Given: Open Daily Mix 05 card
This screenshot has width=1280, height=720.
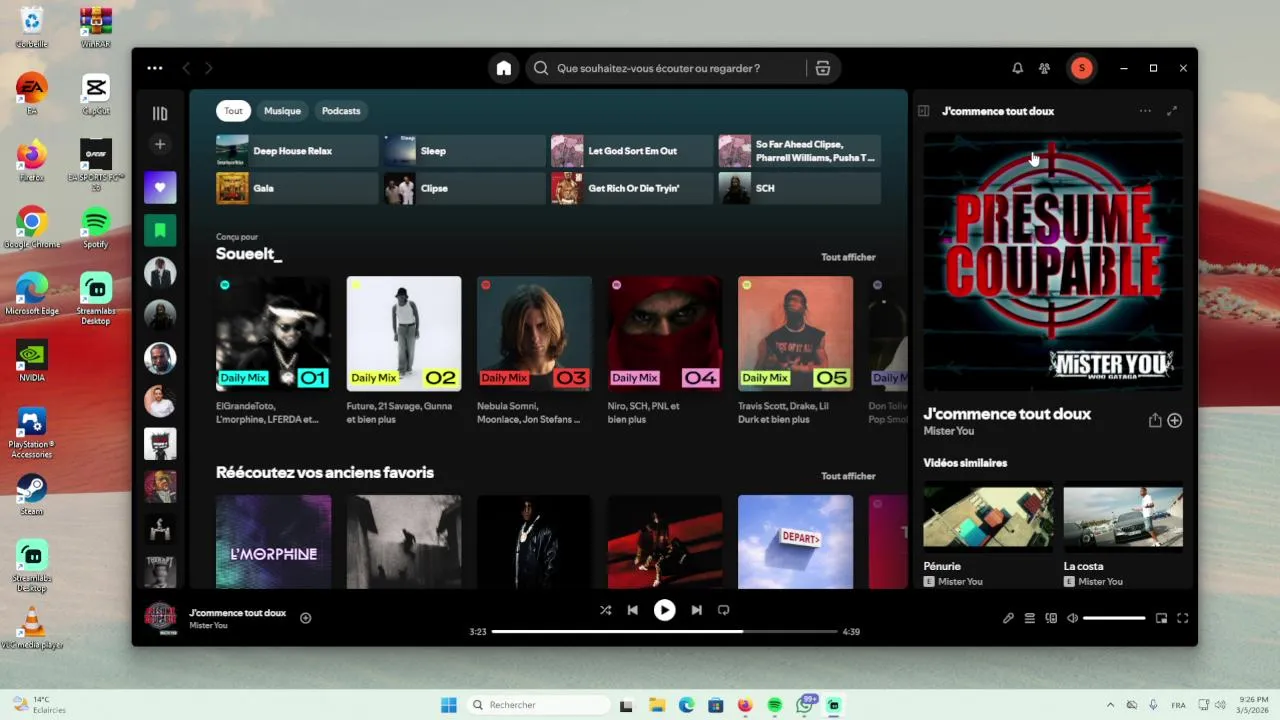Looking at the screenshot, I should (795, 351).
